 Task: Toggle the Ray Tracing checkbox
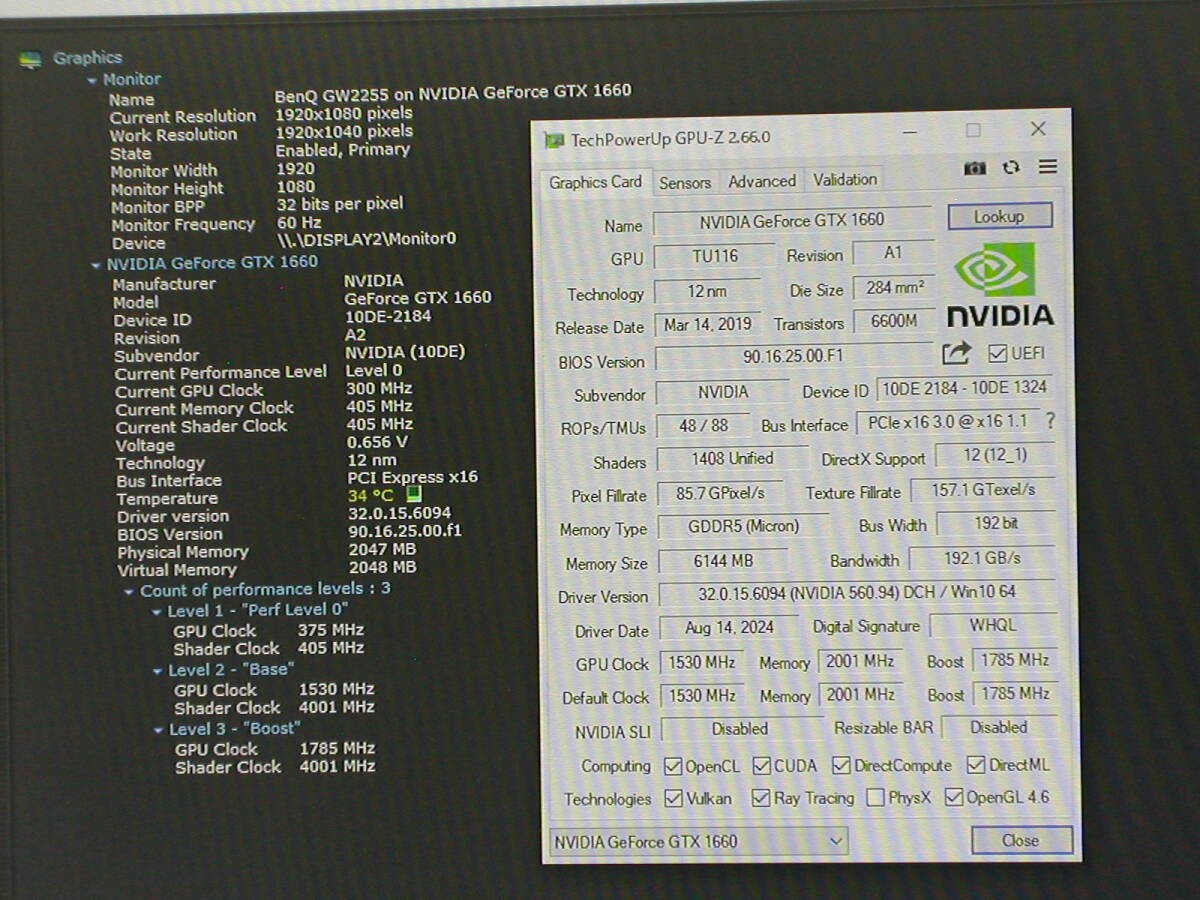click(x=761, y=798)
